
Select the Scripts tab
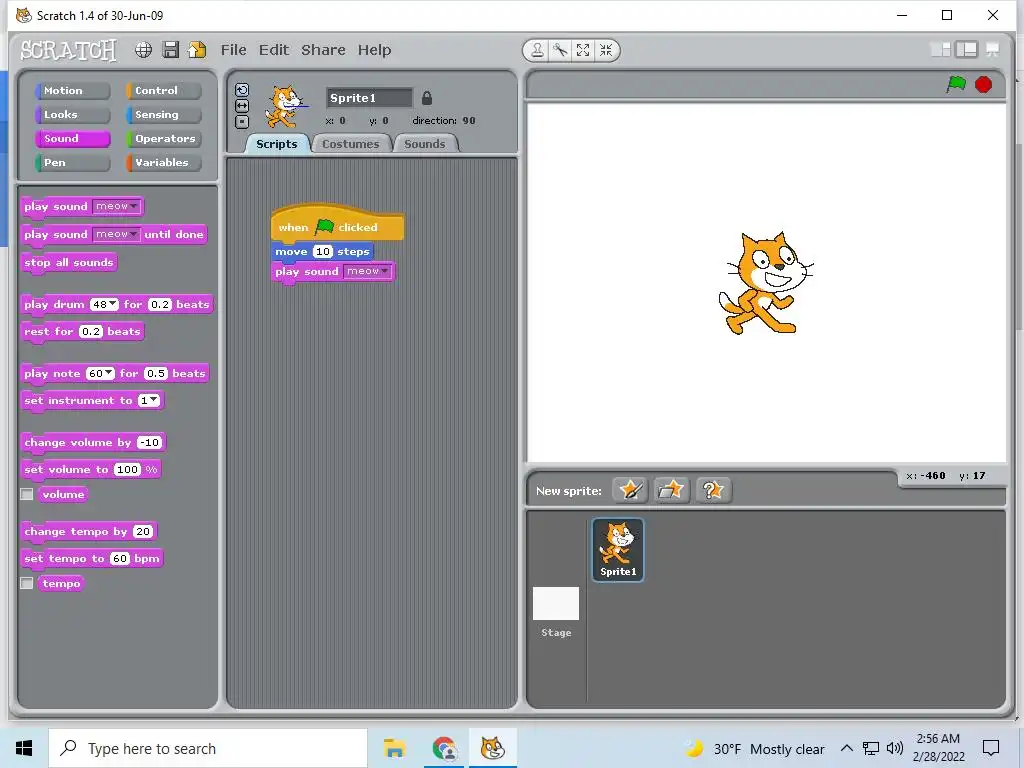pyautogui.click(x=277, y=144)
